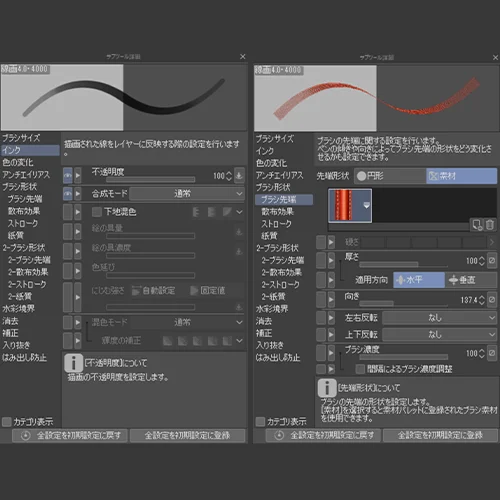Click the 硬さ right arrow icon

(x=492, y=242)
